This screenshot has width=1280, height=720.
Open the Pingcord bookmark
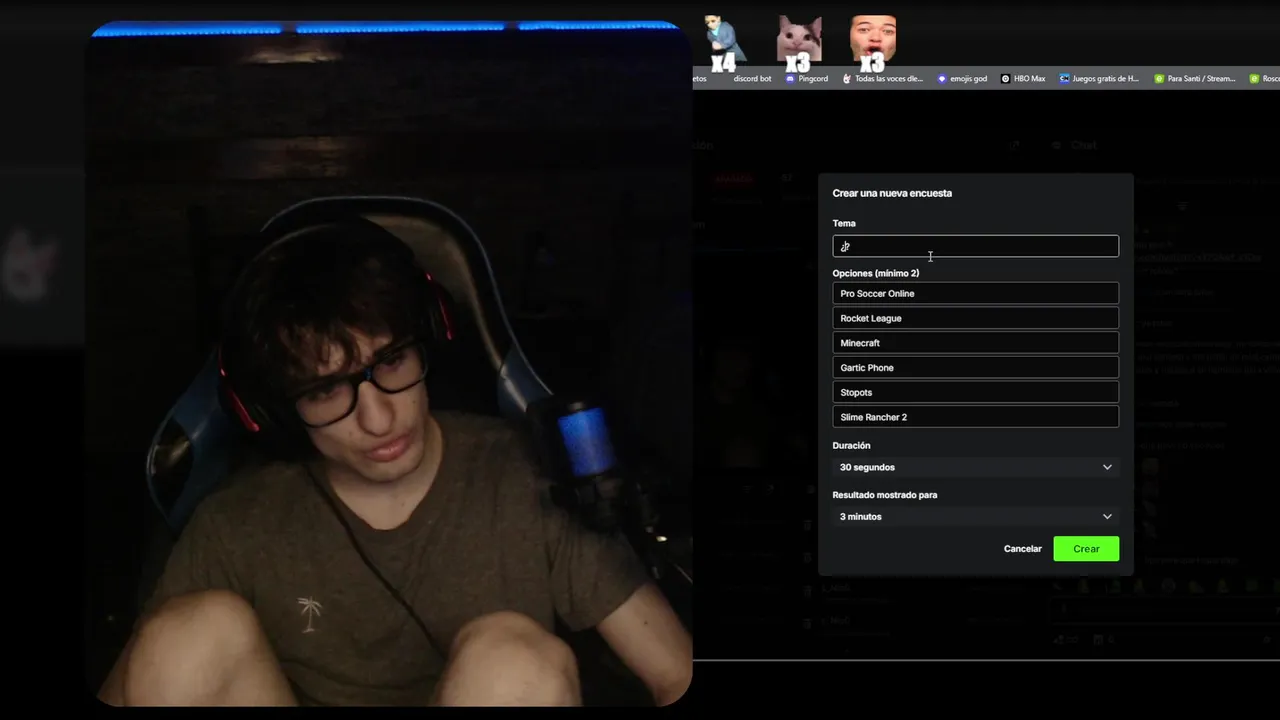[x=806, y=79]
